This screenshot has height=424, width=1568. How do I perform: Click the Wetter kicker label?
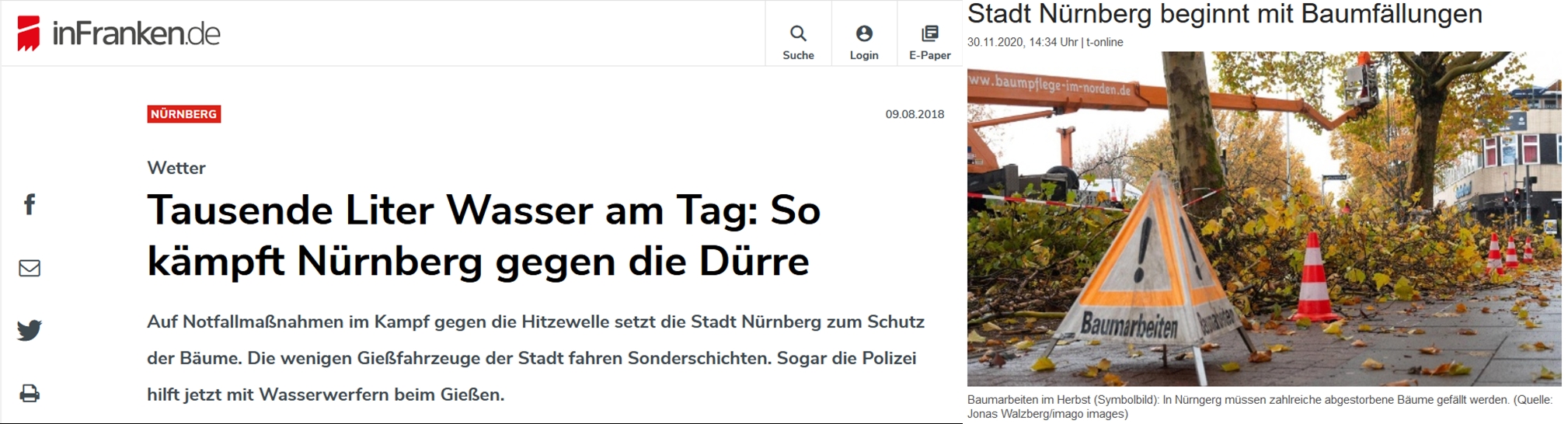pyautogui.click(x=176, y=168)
